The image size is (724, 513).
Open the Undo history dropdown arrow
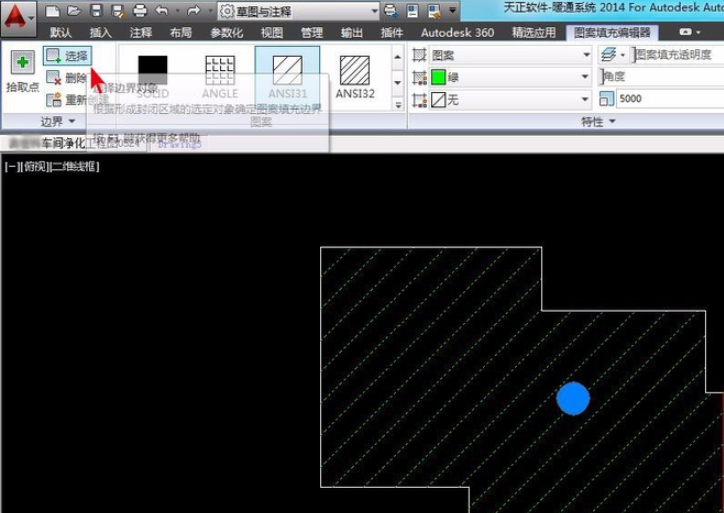pyautogui.click(x=178, y=11)
